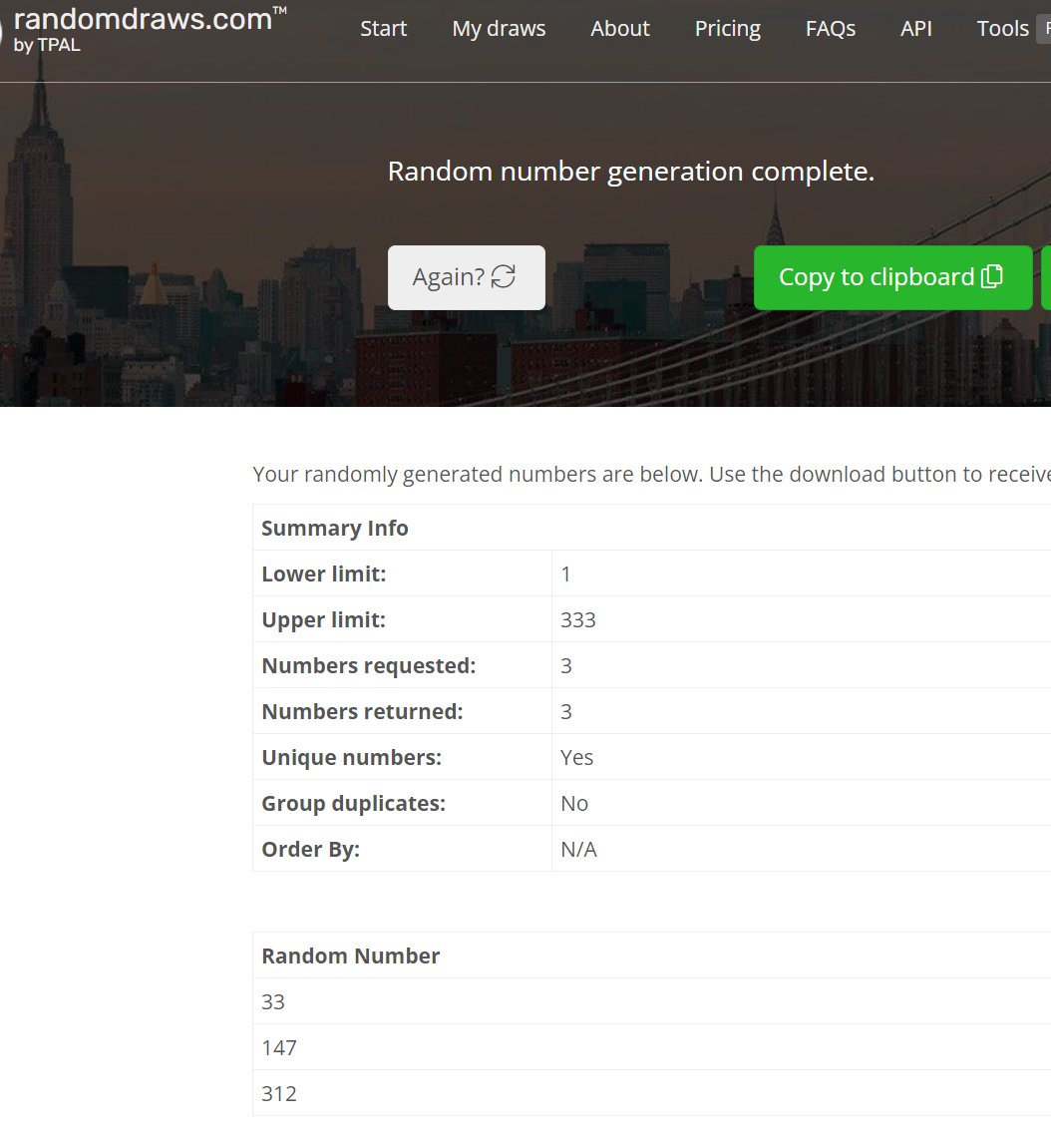This screenshot has height=1148, width=1051.
Task: Select the randomly generated numbers description text
Action: (x=651, y=475)
